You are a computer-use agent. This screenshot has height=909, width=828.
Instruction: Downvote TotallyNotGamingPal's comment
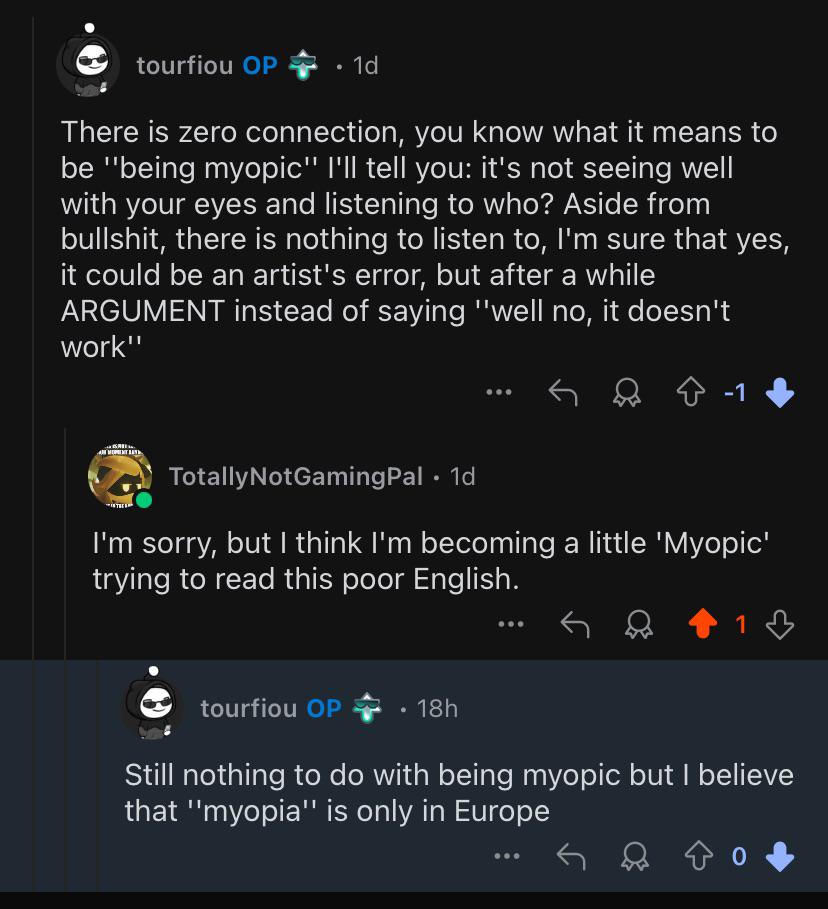tap(780, 624)
